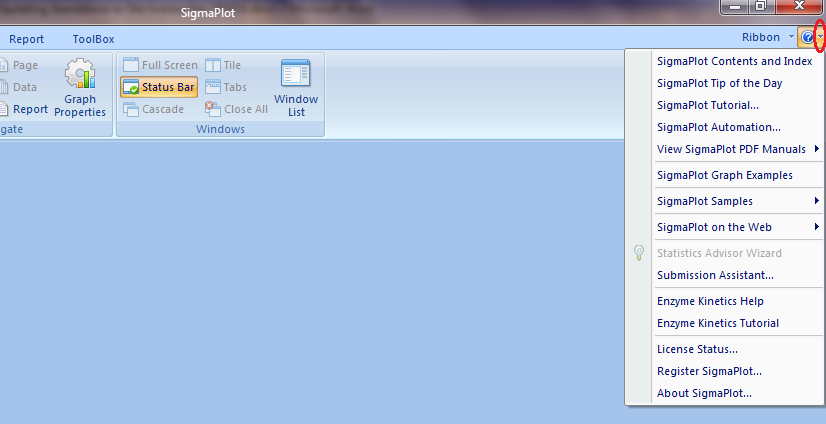
Task: Click the blue Help question mark icon
Action: pyautogui.click(x=806, y=38)
